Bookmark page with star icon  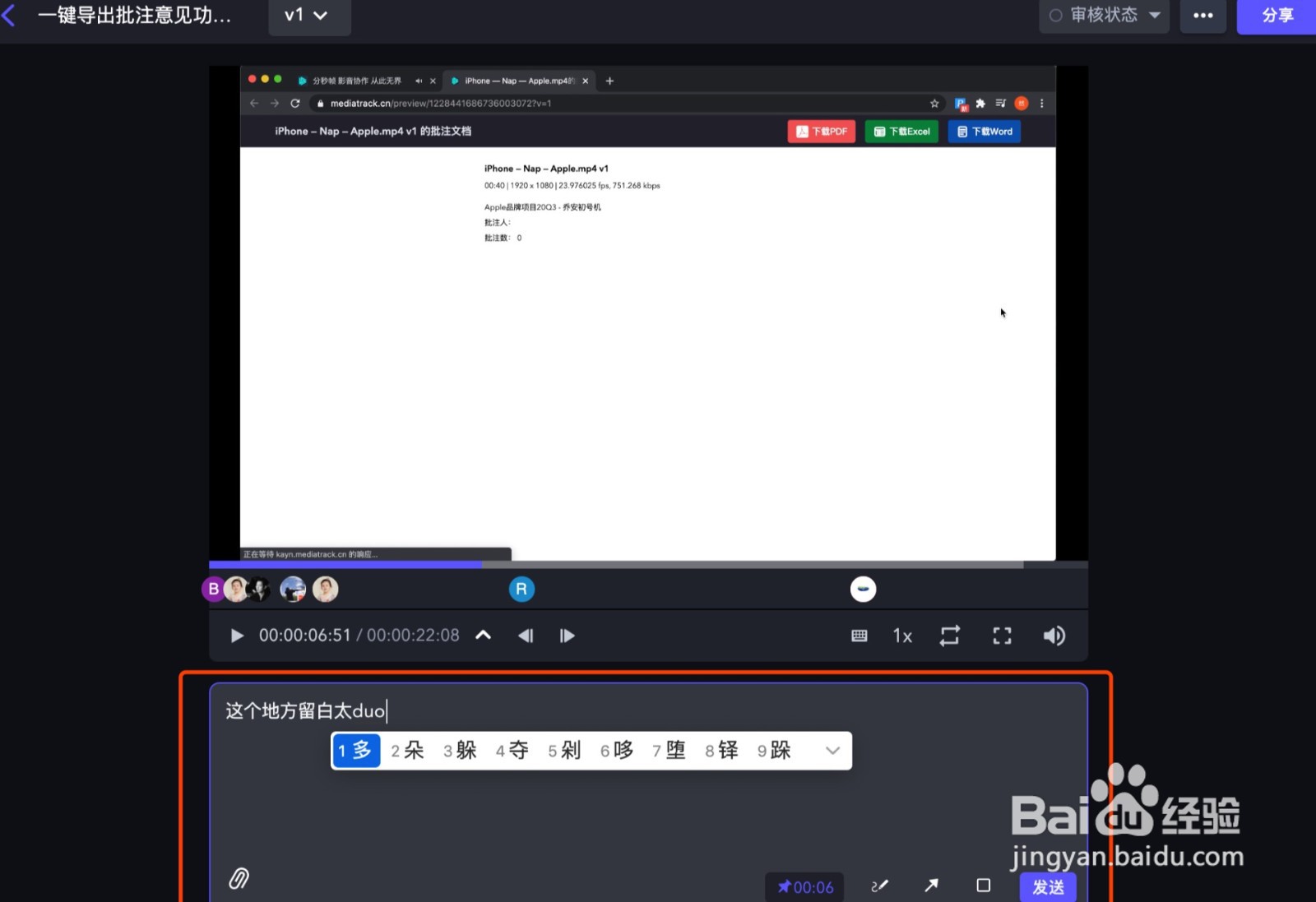[x=934, y=104]
